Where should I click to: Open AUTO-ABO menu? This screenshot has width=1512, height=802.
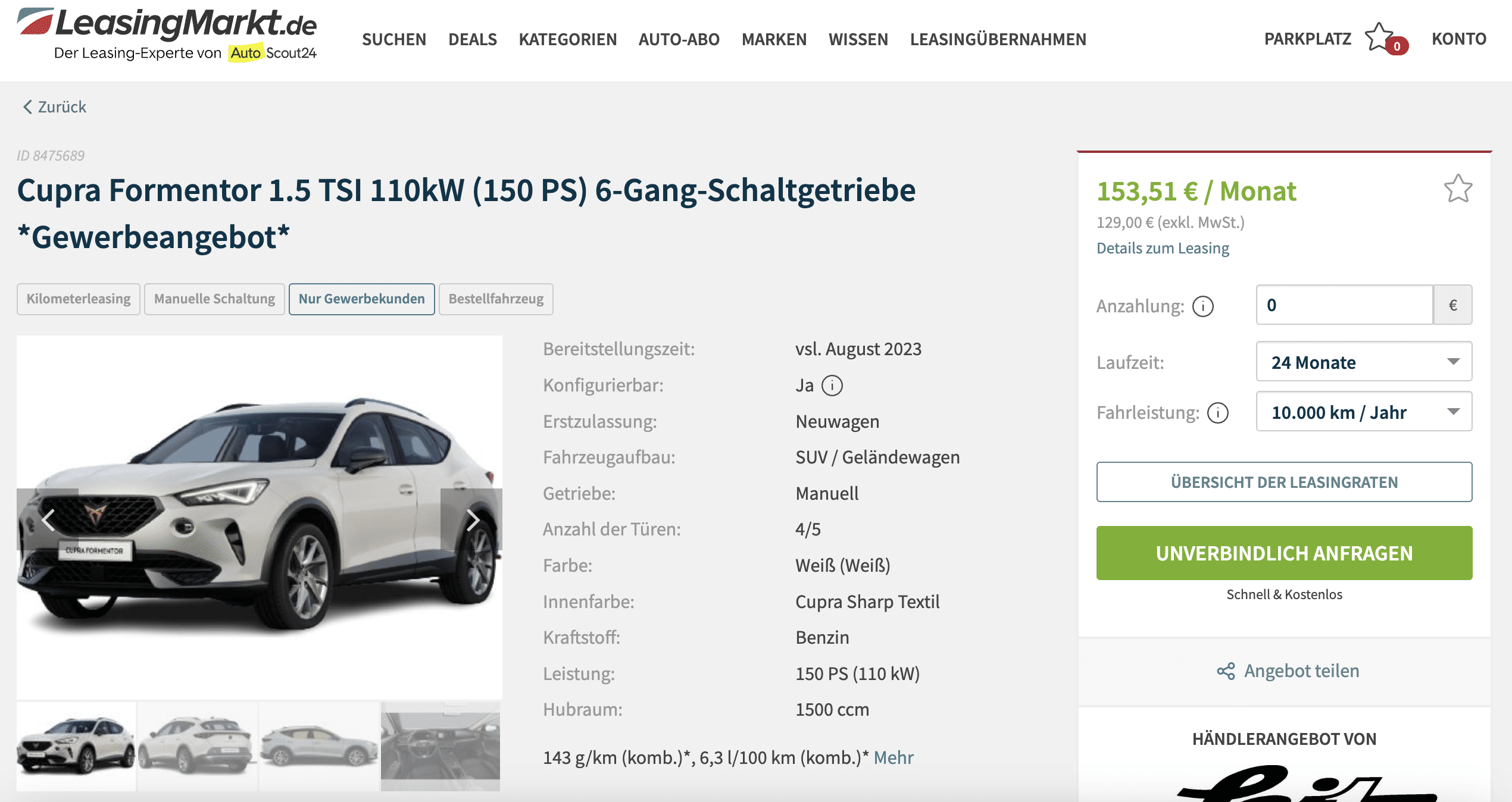[679, 39]
